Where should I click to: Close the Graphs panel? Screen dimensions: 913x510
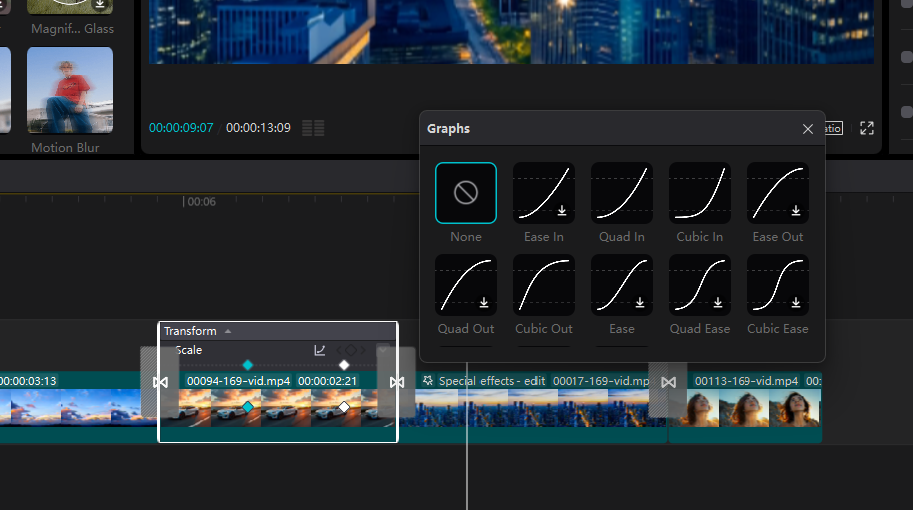[808, 129]
